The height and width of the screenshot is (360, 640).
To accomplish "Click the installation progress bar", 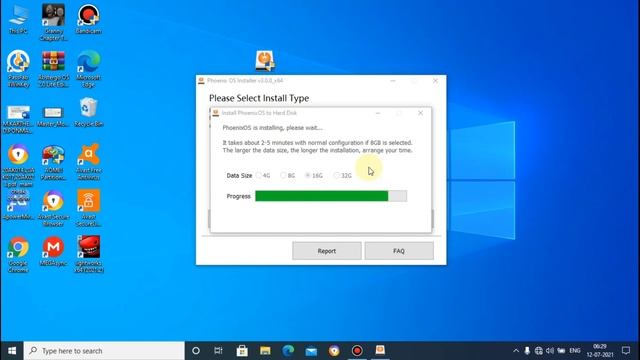I will (x=331, y=196).
